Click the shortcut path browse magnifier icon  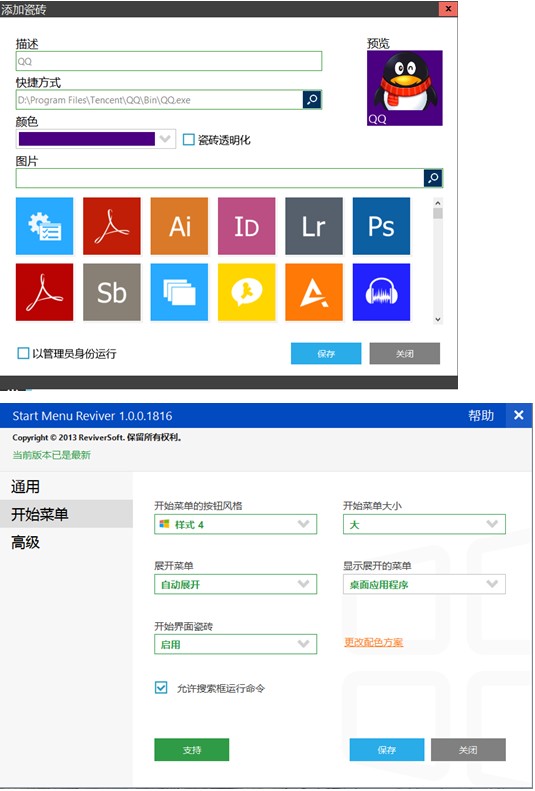[312, 99]
